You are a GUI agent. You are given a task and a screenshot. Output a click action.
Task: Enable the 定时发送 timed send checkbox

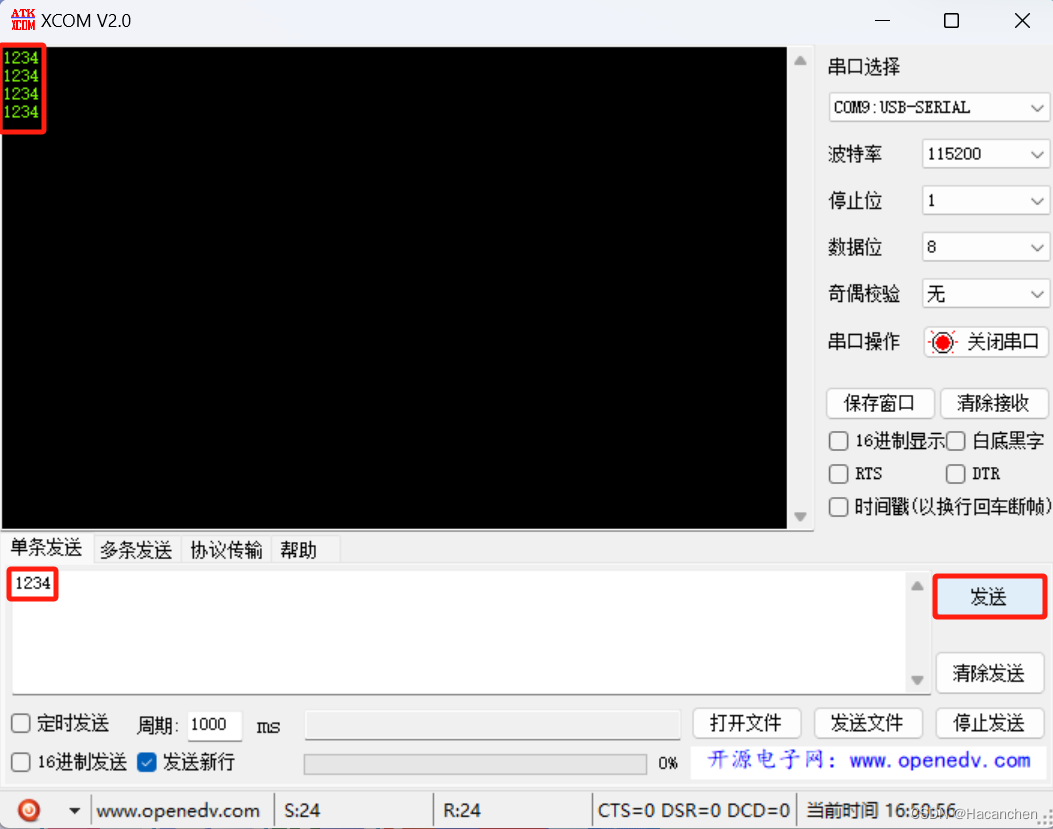click(x=21, y=724)
